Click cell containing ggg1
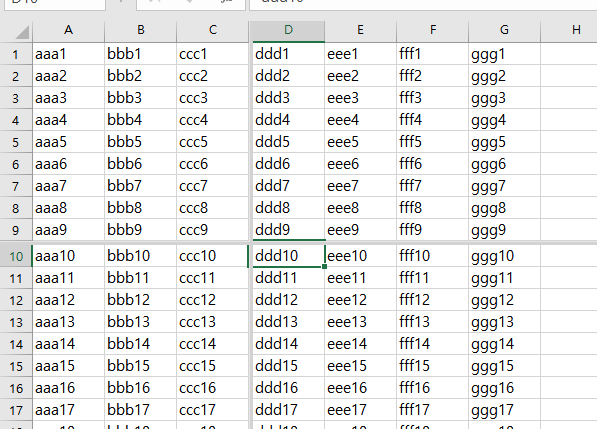The height and width of the screenshot is (429, 597). pos(504,54)
